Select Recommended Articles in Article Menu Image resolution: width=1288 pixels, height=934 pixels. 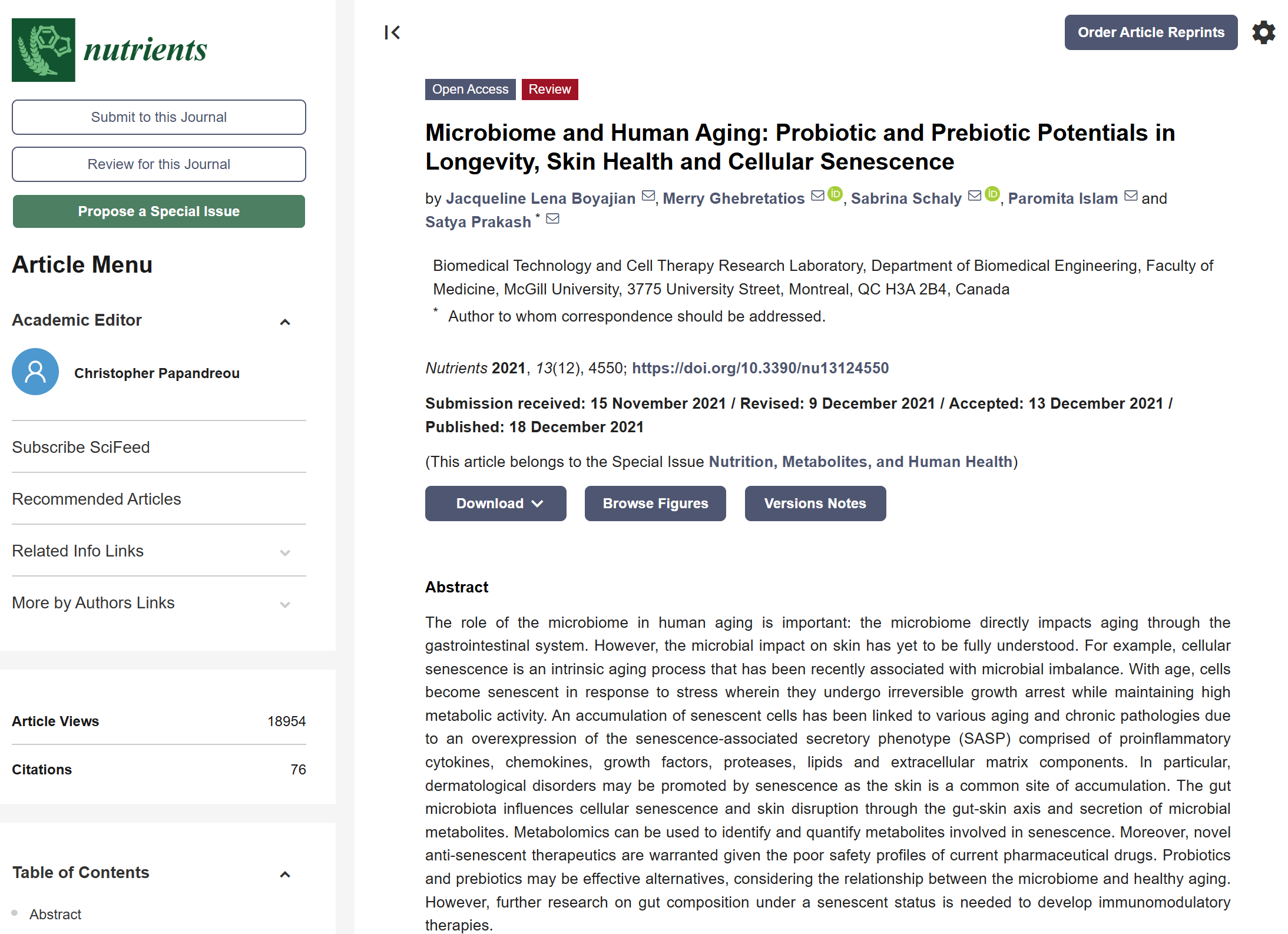(x=97, y=499)
